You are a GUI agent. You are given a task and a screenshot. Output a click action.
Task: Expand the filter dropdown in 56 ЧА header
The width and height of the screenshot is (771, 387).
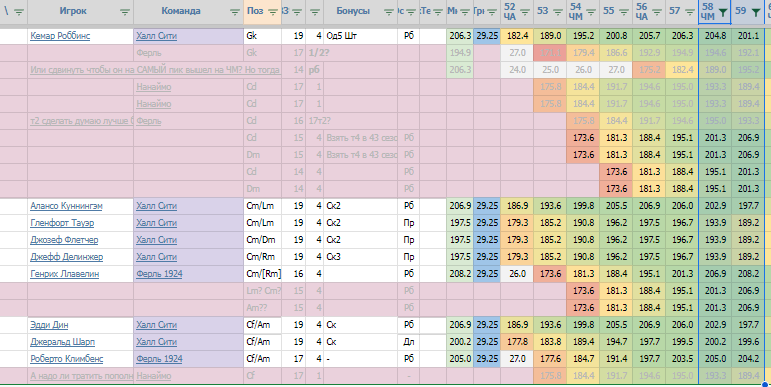[656, 13]
